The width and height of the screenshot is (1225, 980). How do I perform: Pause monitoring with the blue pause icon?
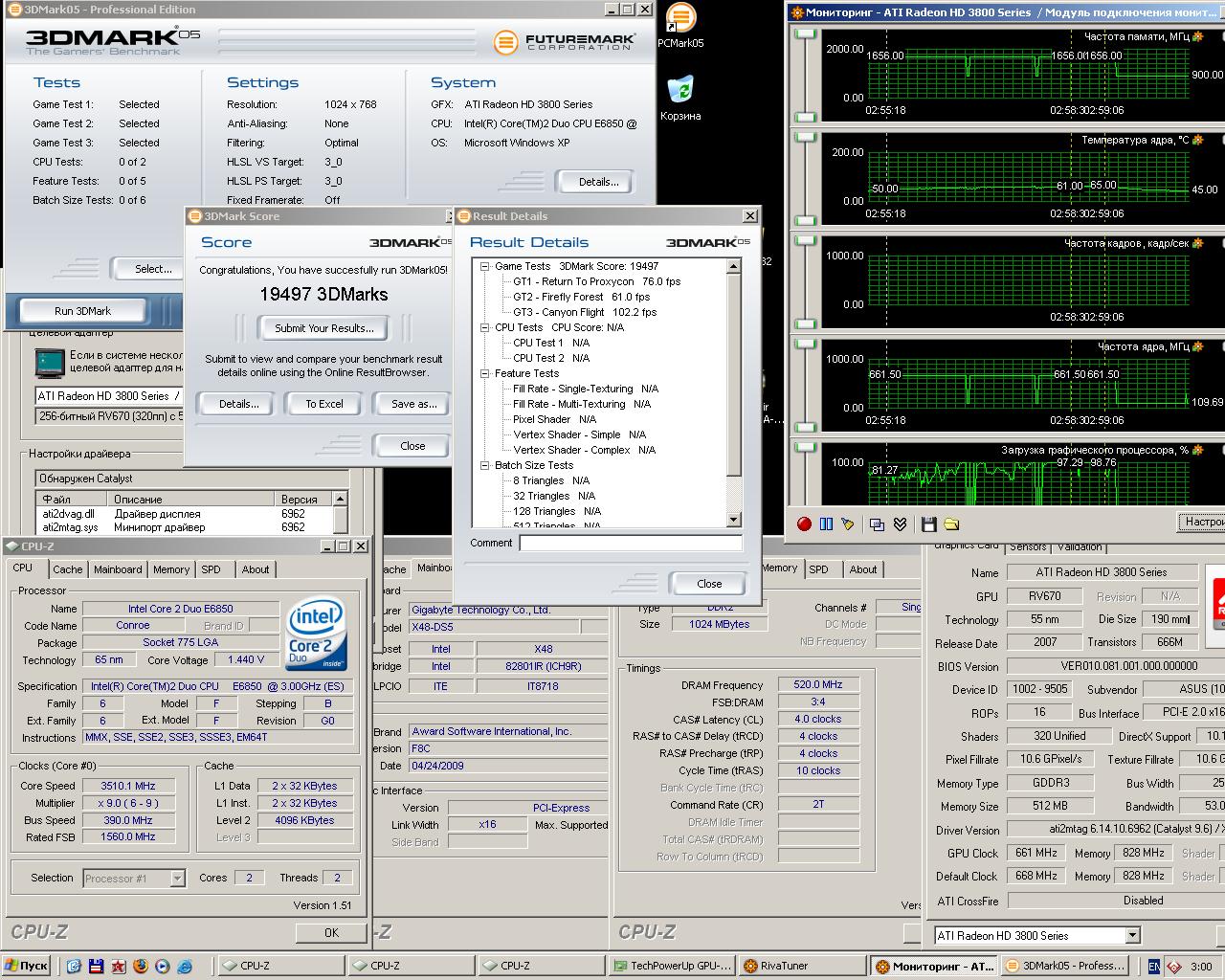(x=826, y=523)
